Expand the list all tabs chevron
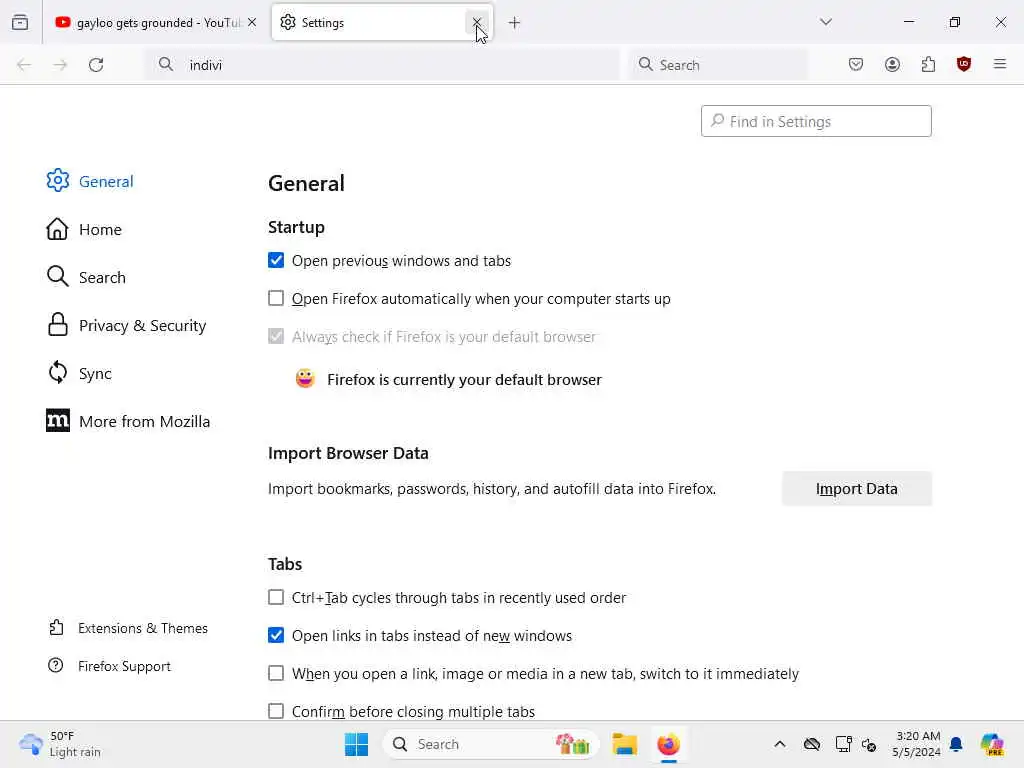This screenshot has width=1024, height=768. click(826, 22)
